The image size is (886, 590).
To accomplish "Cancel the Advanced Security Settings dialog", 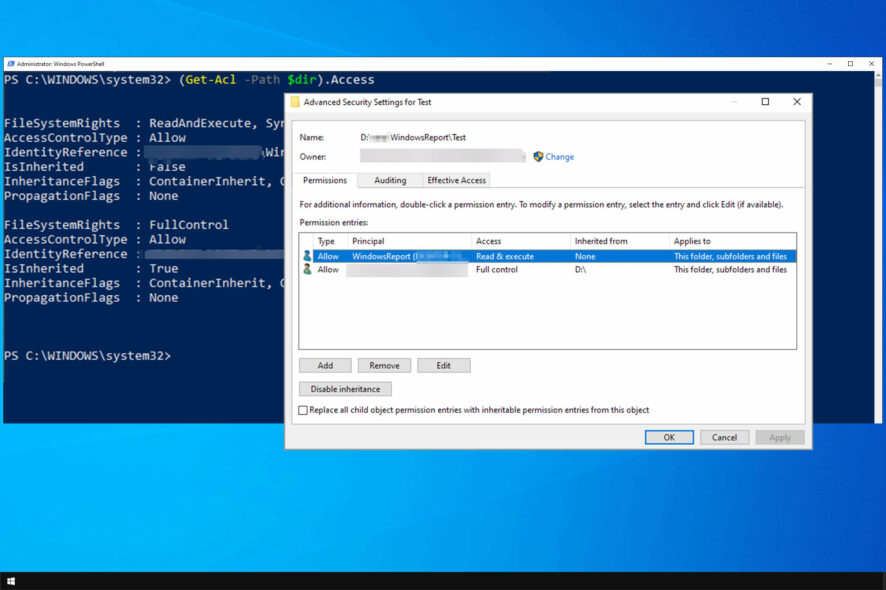I will coord(724,437).
